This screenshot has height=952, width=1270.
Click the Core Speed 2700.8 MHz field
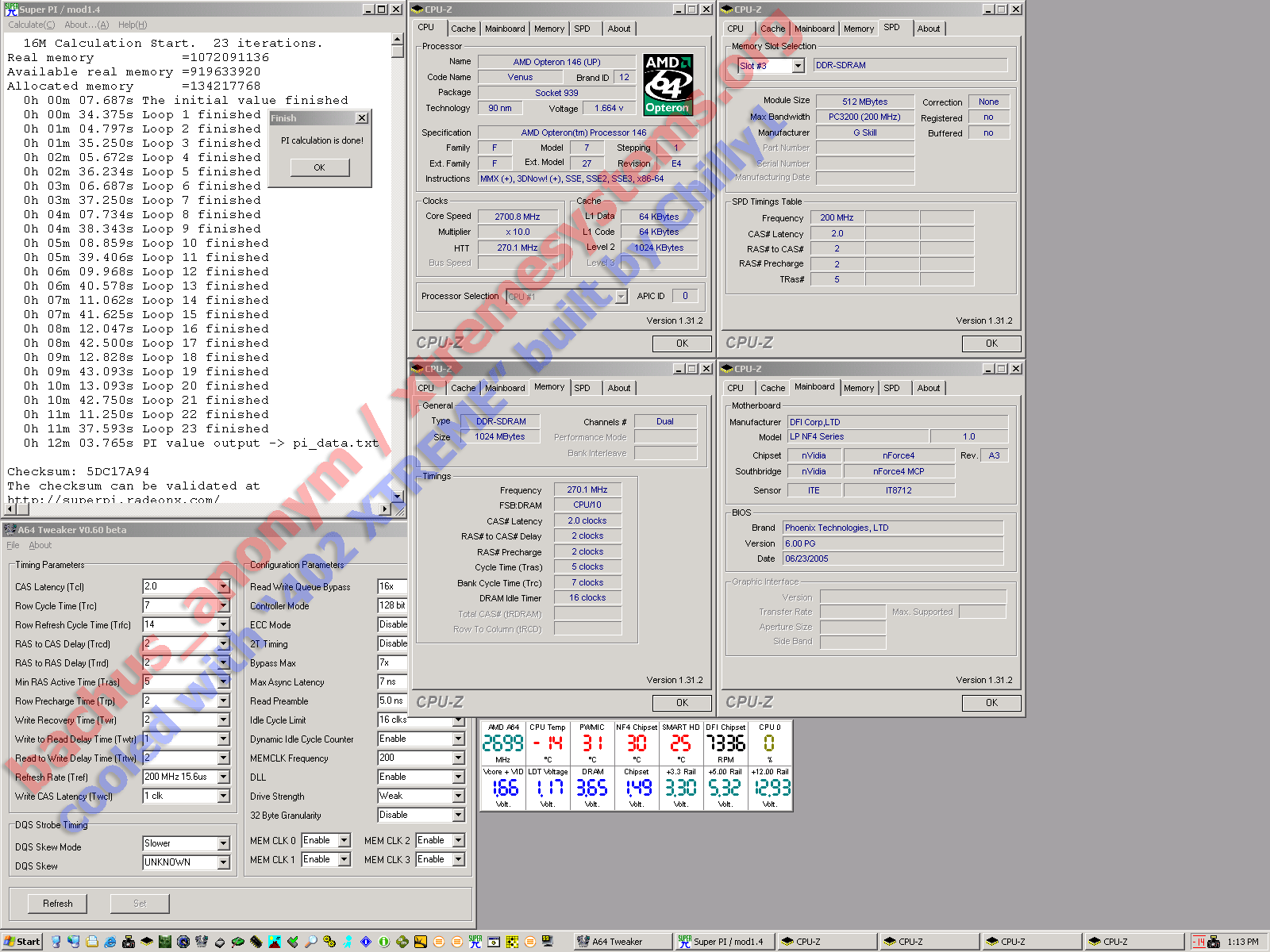[x=518, y=217]
